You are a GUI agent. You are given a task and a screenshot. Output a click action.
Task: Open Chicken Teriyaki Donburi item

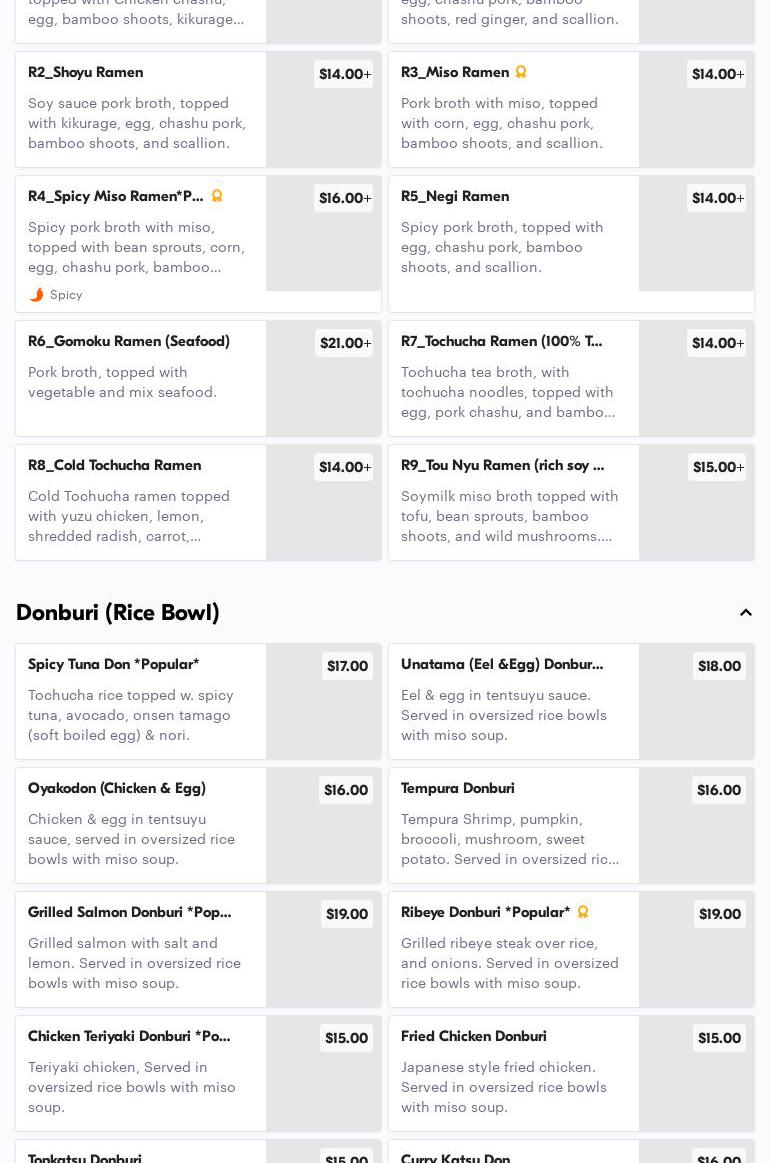click(x=198, y=1073)
